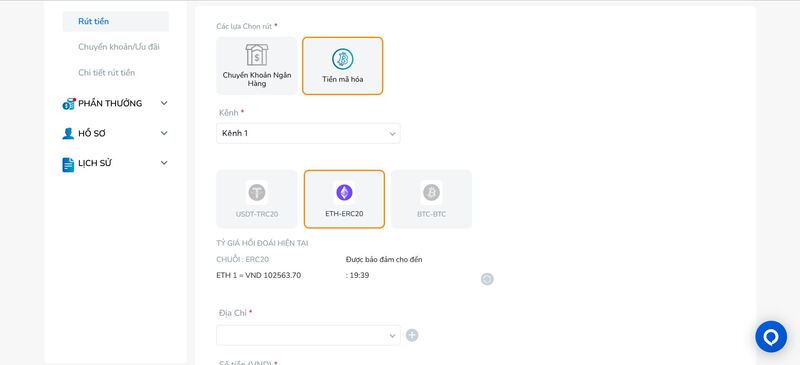Open the Kênh 1 channel dropdown

click(x=308, y=133)
